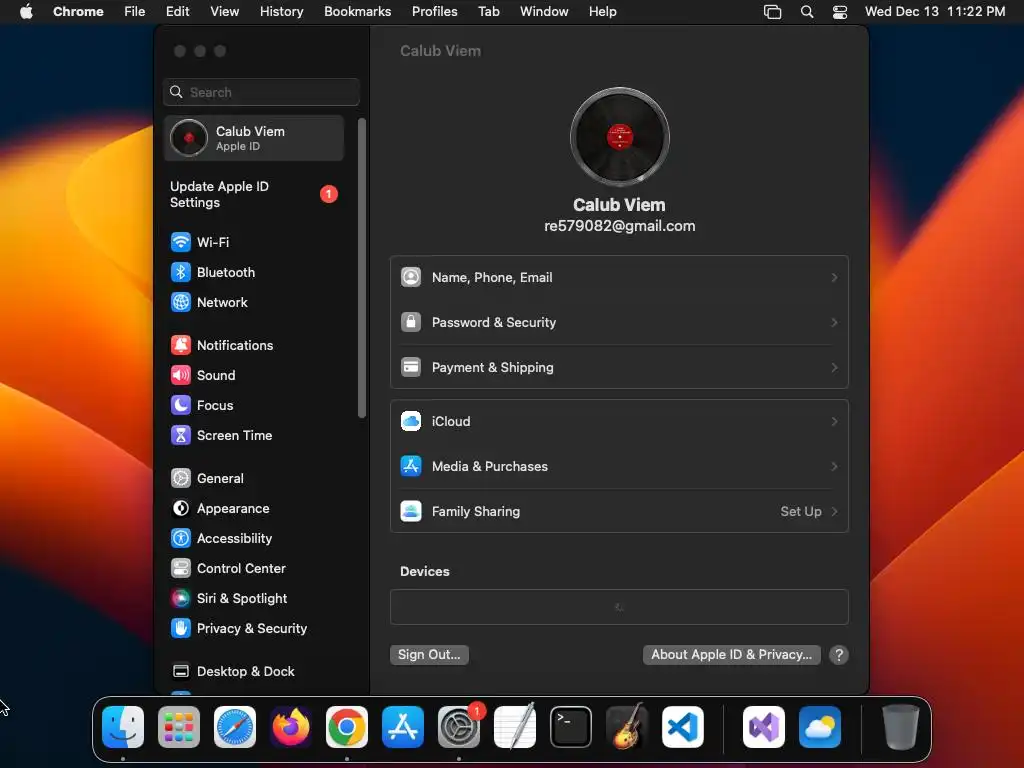Select the Control Center icon
The width and height of the screenshot is (1024, 768).
click(181, 569)
